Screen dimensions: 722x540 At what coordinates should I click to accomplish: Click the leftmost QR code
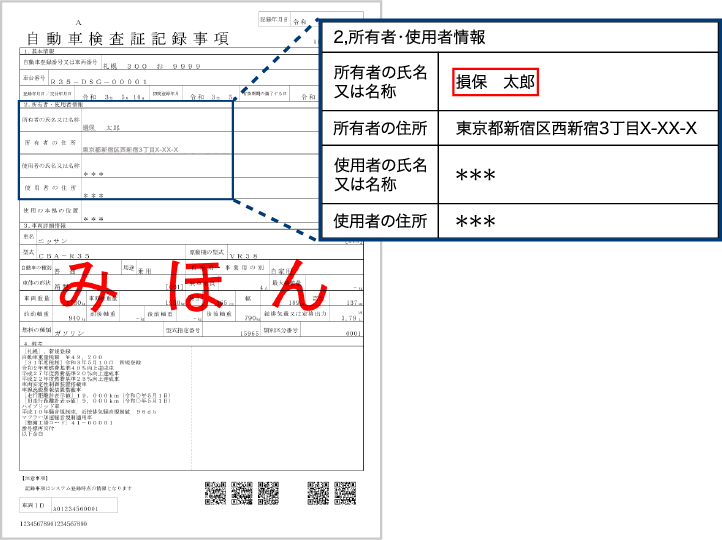(x=215, y=493)
